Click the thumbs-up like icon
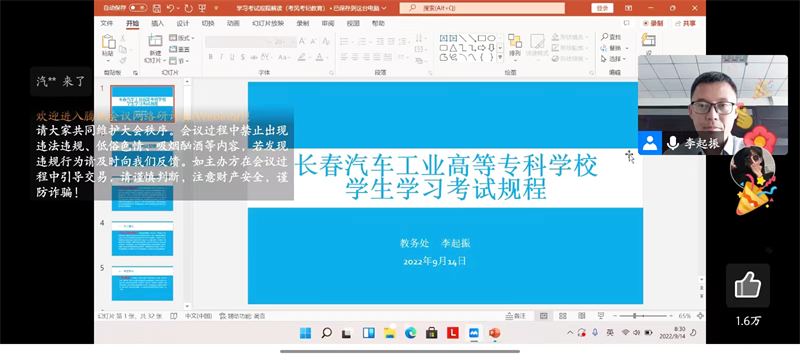 tap(747, 285)
